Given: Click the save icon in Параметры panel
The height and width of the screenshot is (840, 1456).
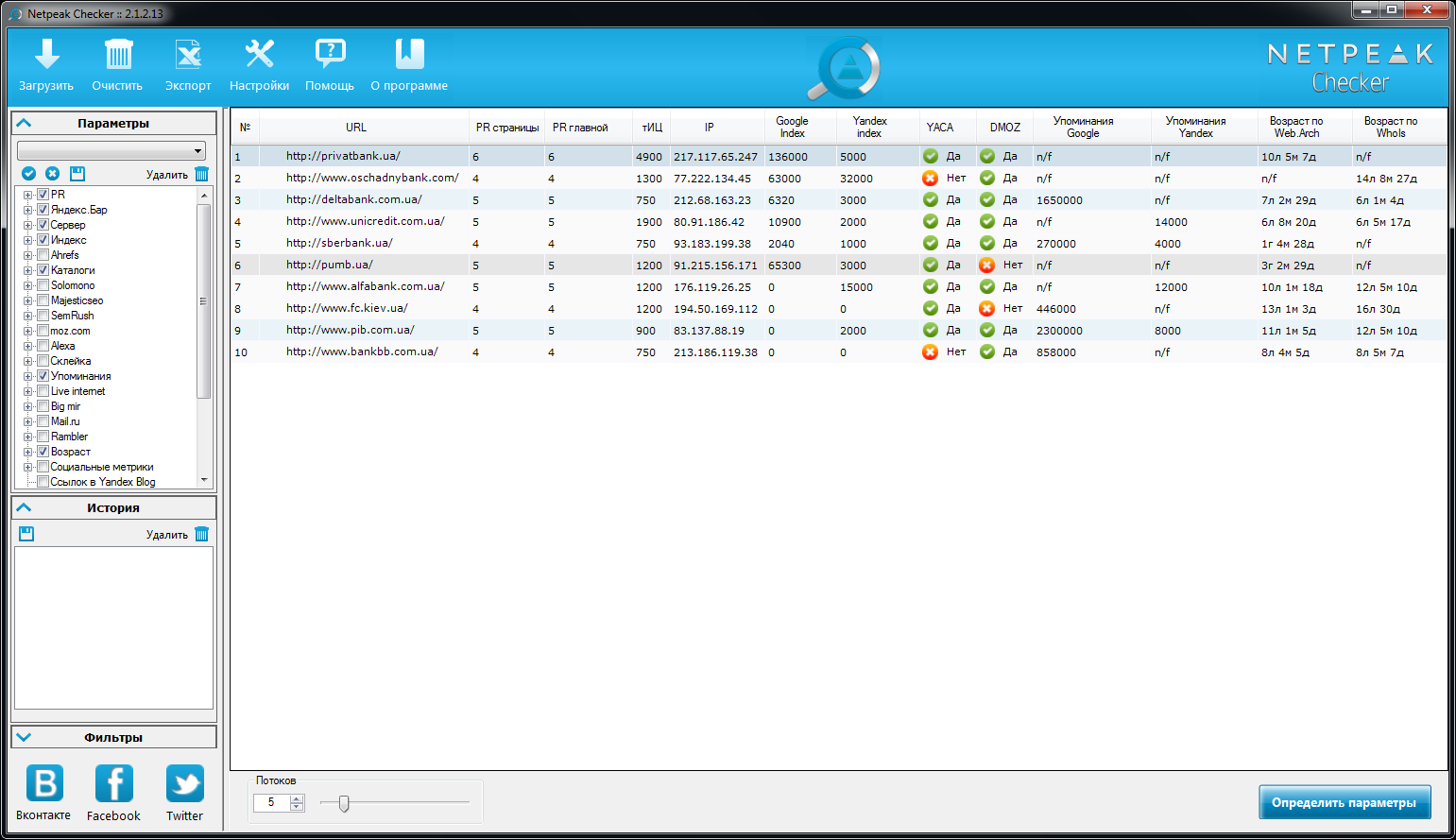Looking at the screenshot, I should click(77, 173).
